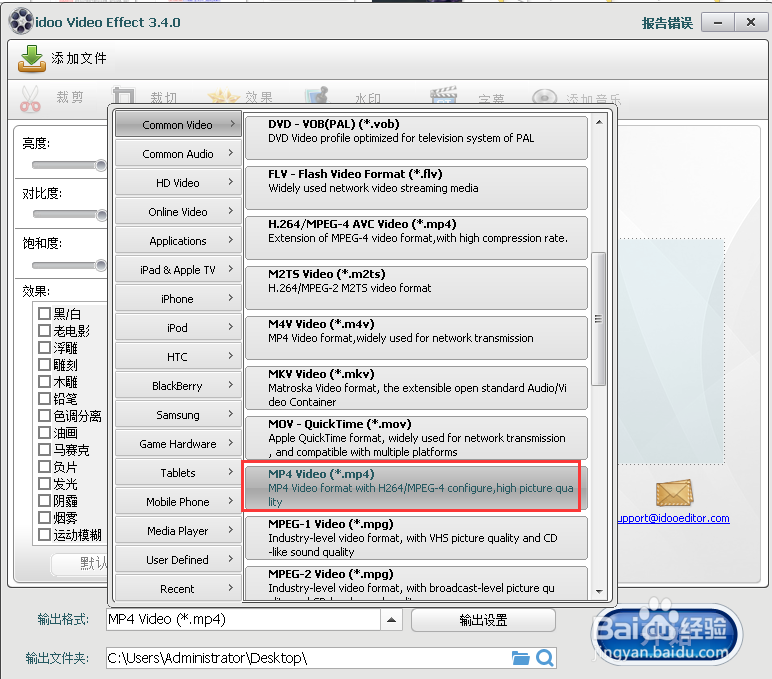Click the envelope email icon

(675, 493)
